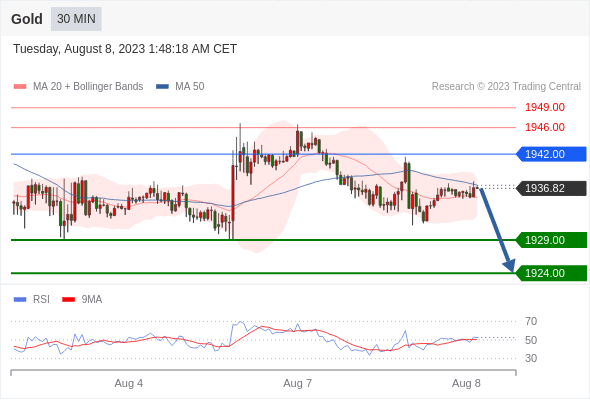Click the Aug 8 date axis label
This screenshot has width=590, height=400.
(466, 383)
